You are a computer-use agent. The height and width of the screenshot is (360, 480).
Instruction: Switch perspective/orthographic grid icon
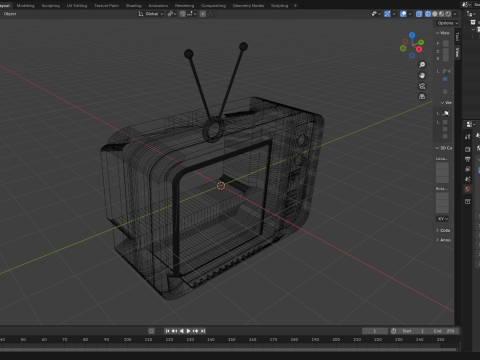coord(422,97)
